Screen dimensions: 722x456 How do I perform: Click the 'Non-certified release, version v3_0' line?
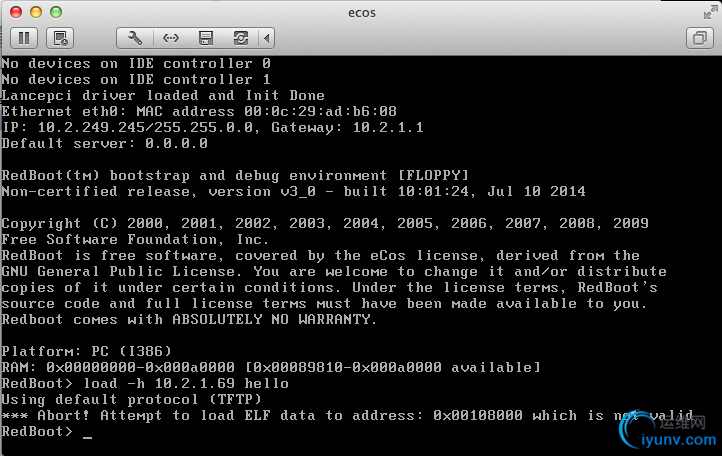[293, 191]
